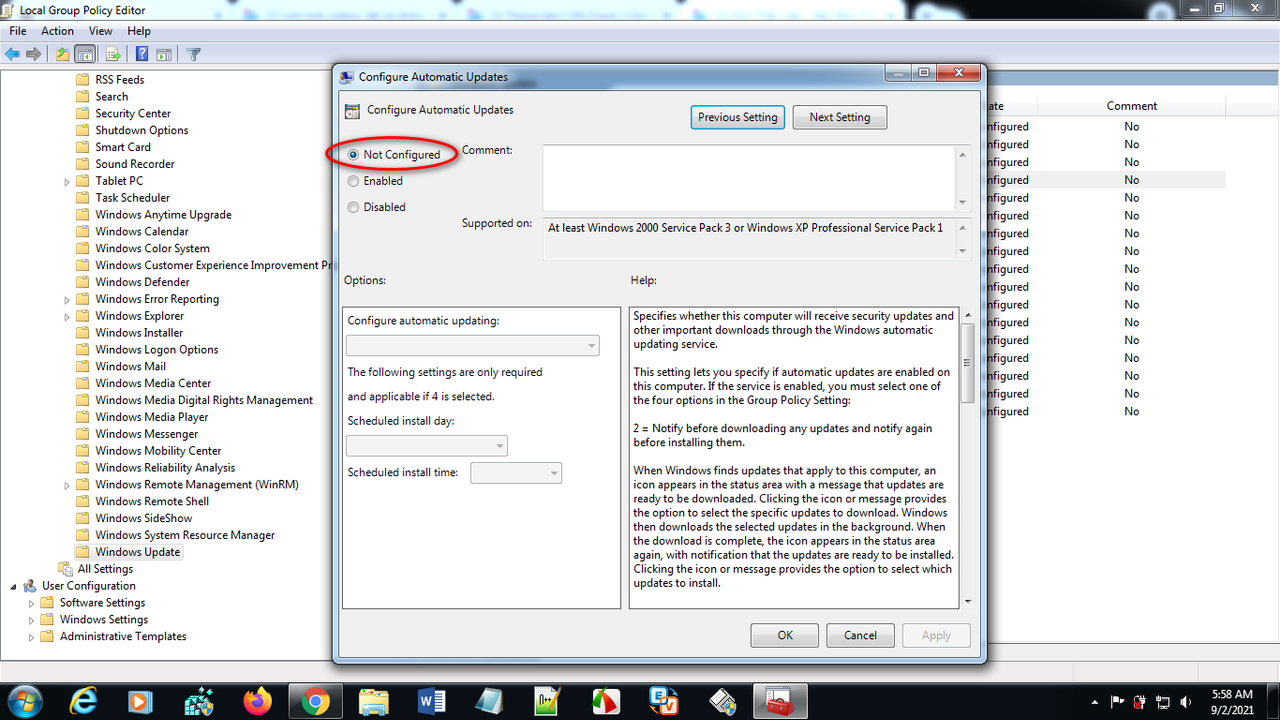Expand Windows Settings under User Configuration

pyautogui.click(x=32, y=620)
